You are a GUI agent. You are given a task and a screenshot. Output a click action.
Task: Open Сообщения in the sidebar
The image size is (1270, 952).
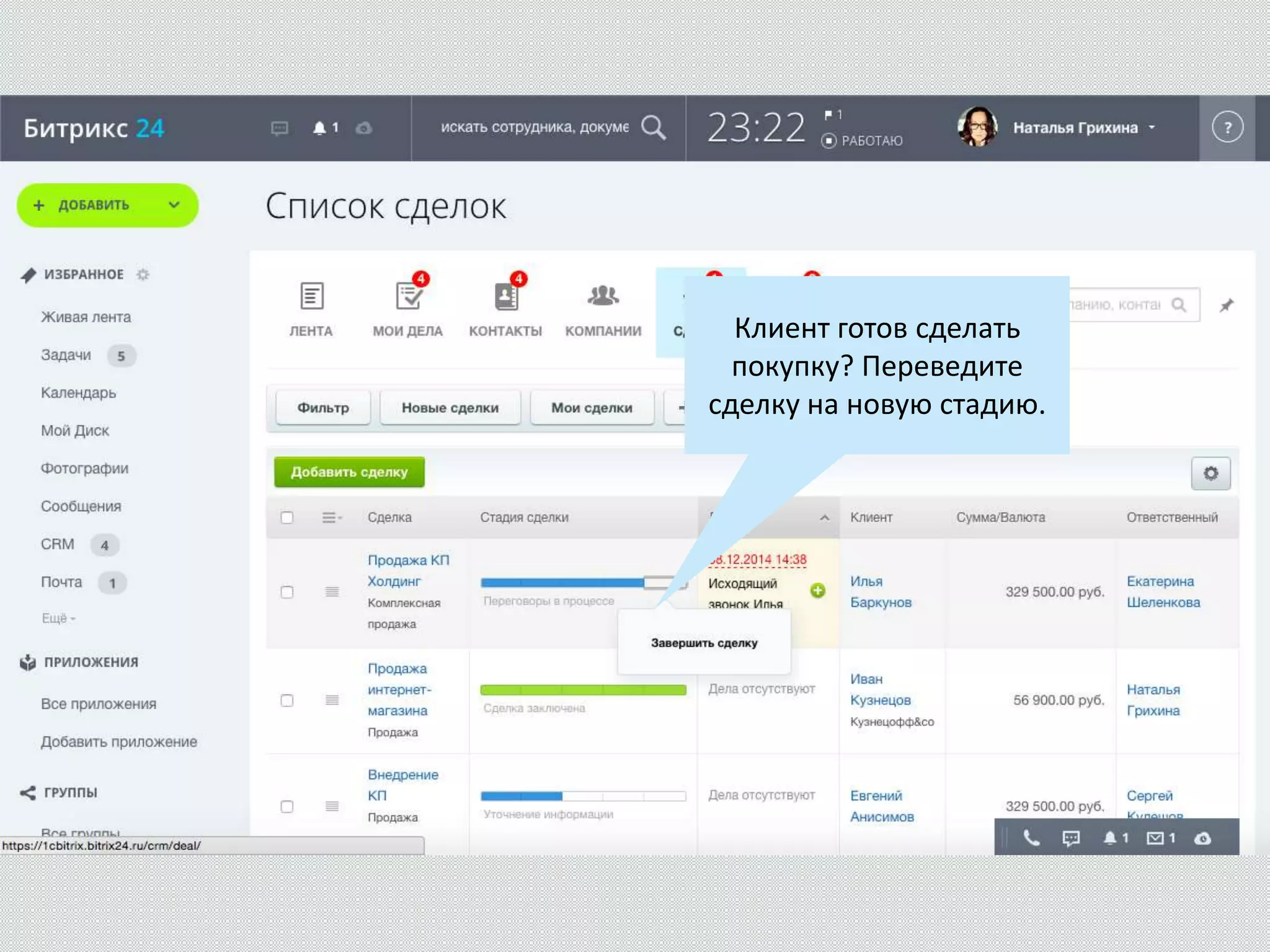81,506
